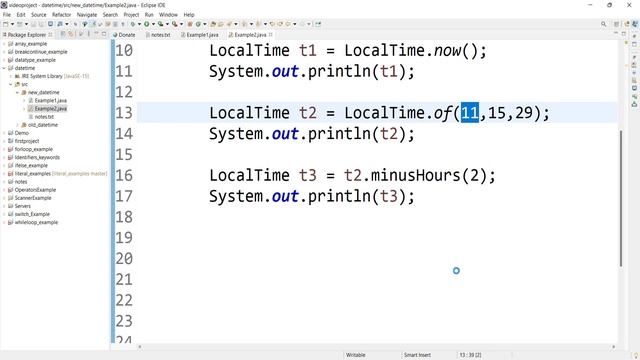Select the Demo project

(22, 133)
